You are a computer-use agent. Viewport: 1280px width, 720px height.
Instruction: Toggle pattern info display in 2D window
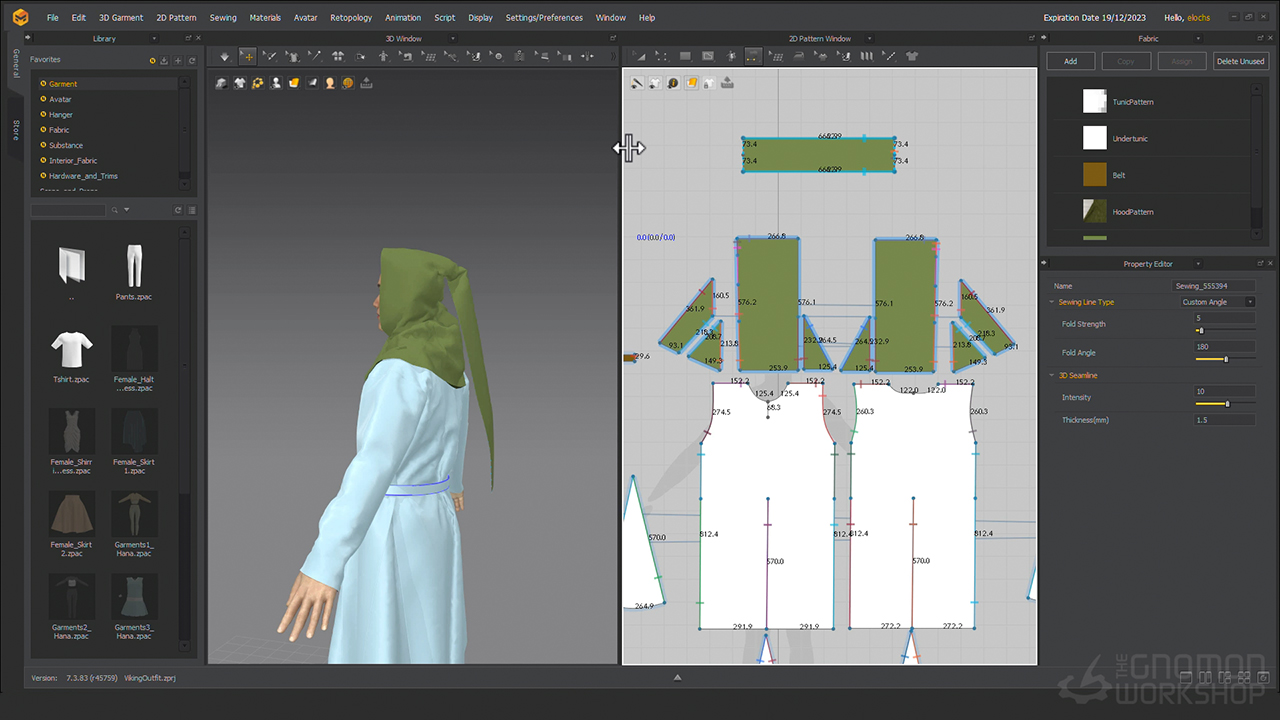tap(672, 83)
